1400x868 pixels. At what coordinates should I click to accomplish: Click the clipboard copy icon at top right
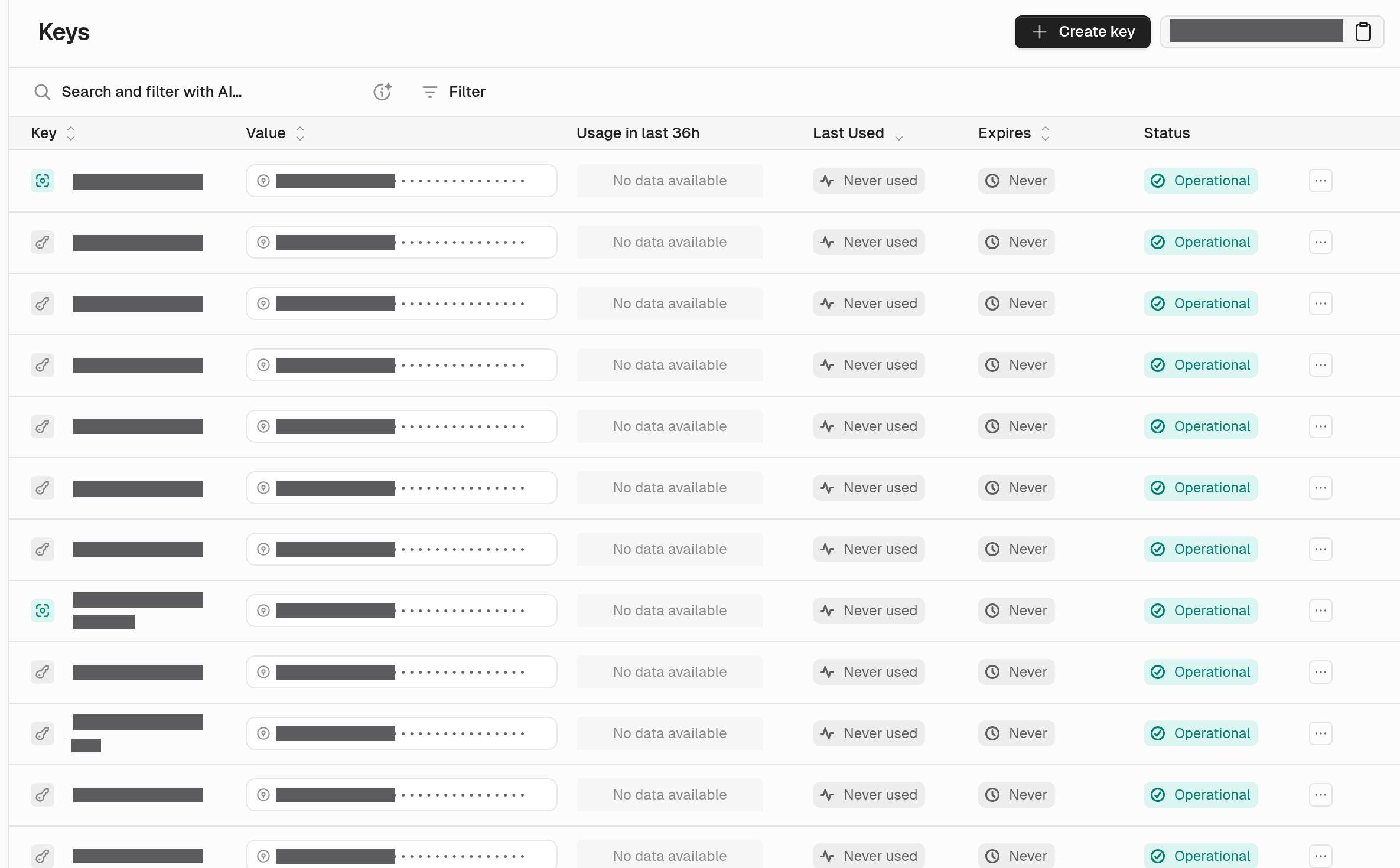tap(1363, 32)
